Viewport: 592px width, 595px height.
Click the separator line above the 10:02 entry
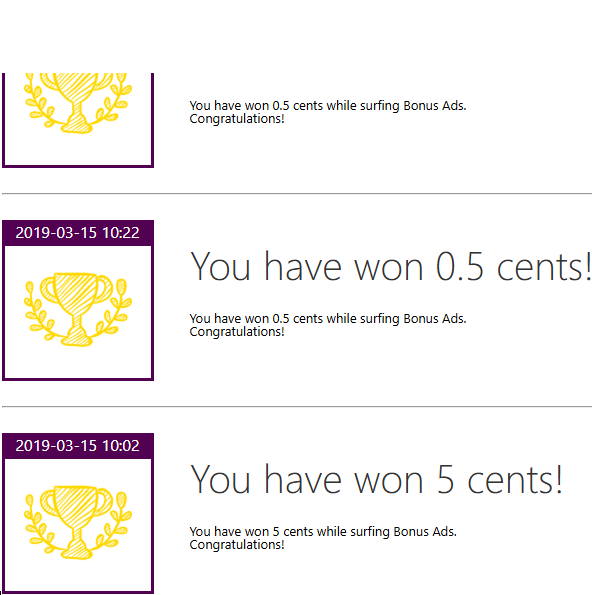(x=297, y=406)
